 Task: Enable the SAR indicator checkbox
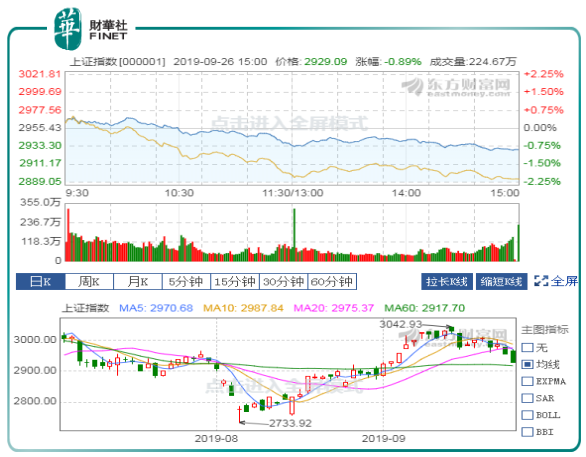(527, 398)
